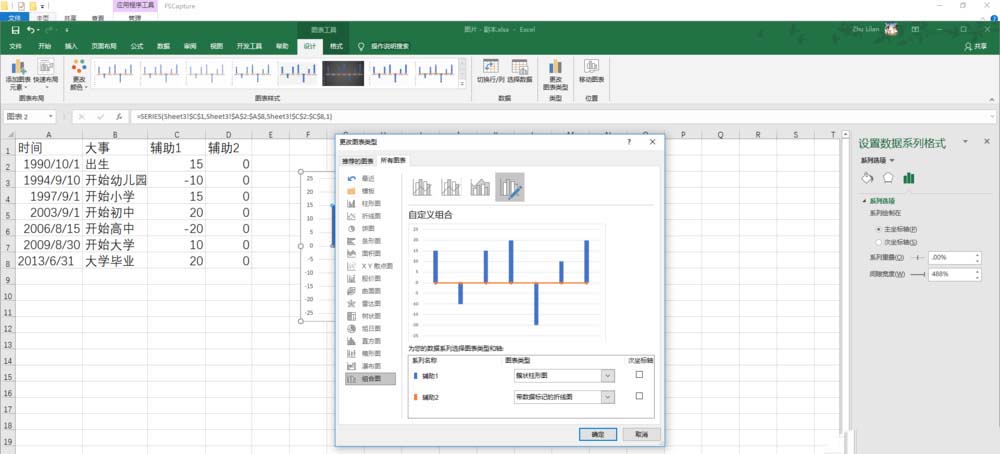Open chart type dropdown for 辅助1
This screenshot has width=1000, height=454.
(x=608, y=376)
